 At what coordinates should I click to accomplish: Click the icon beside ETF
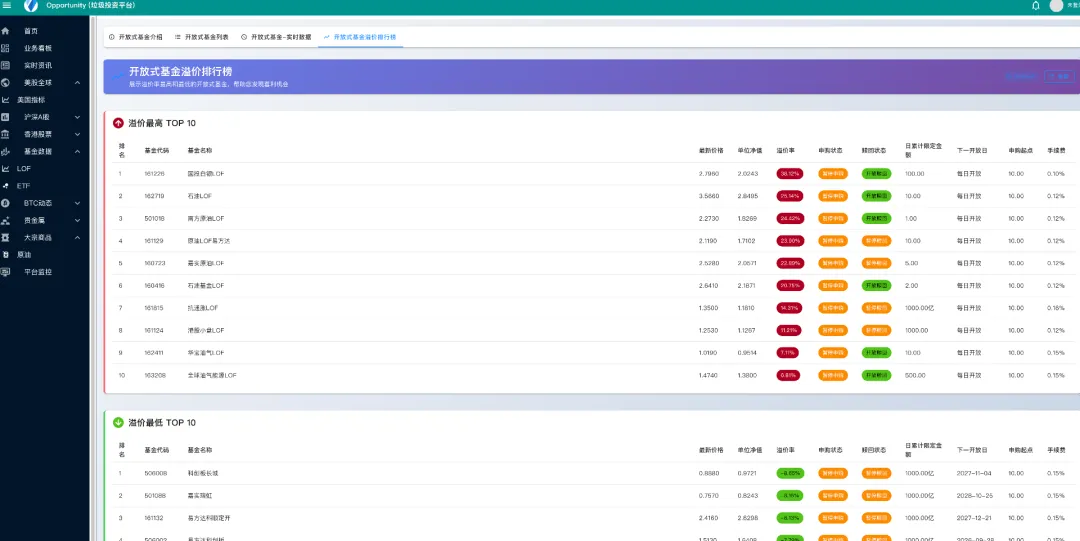tap(6, 185)
